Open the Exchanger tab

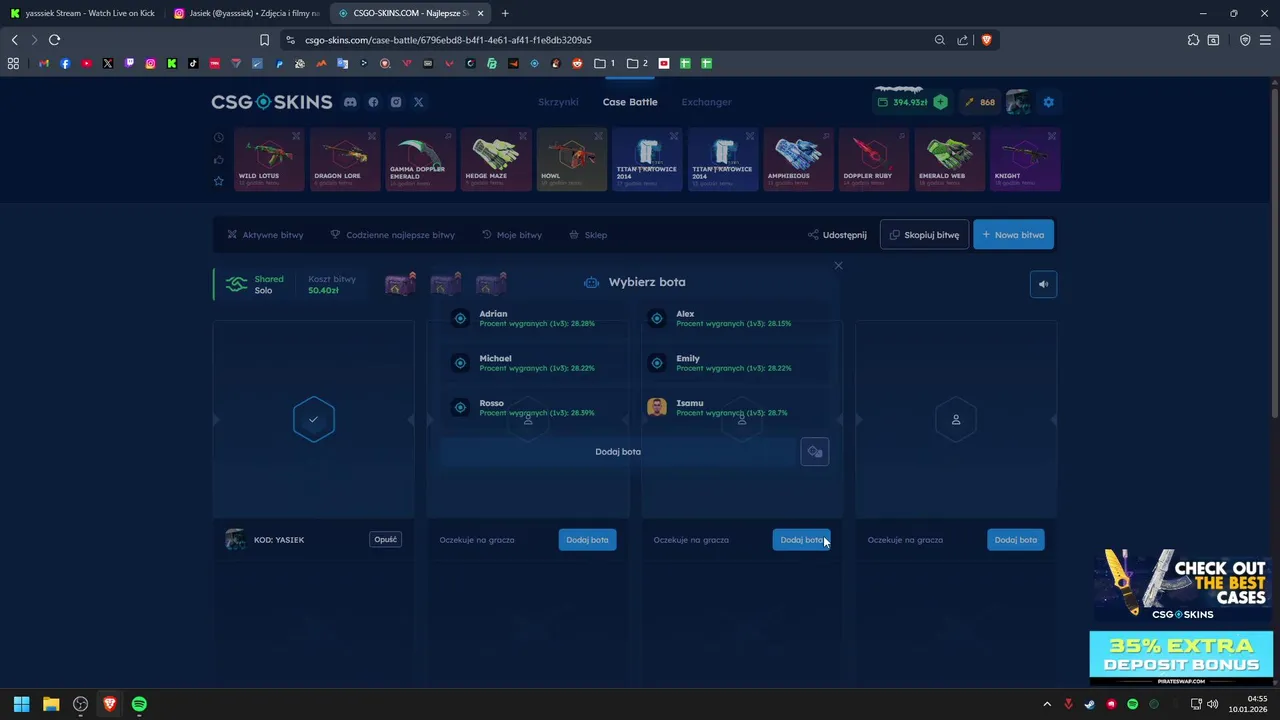click(706, 102)
